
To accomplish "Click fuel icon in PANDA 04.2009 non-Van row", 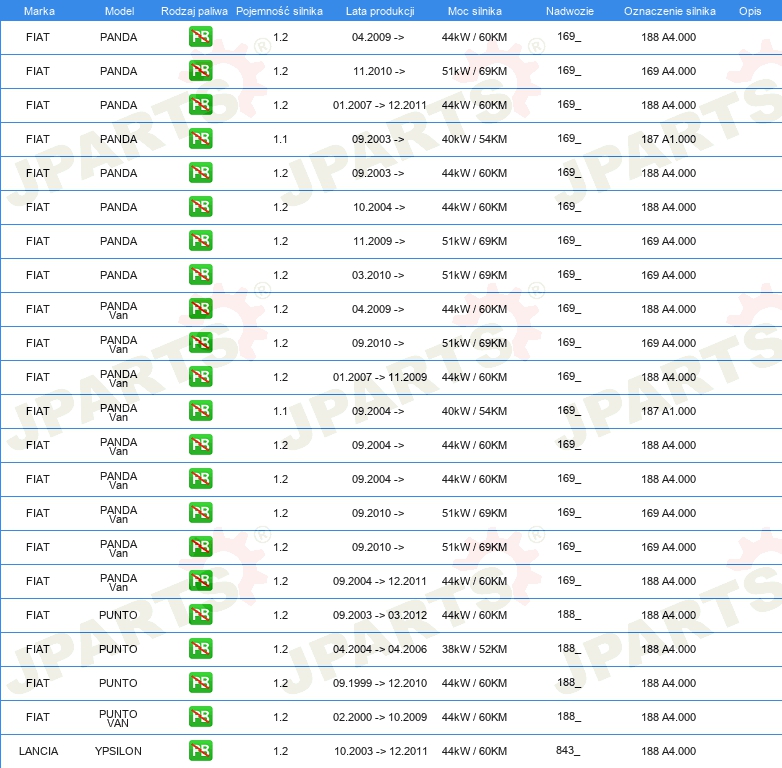I will 200,37.
